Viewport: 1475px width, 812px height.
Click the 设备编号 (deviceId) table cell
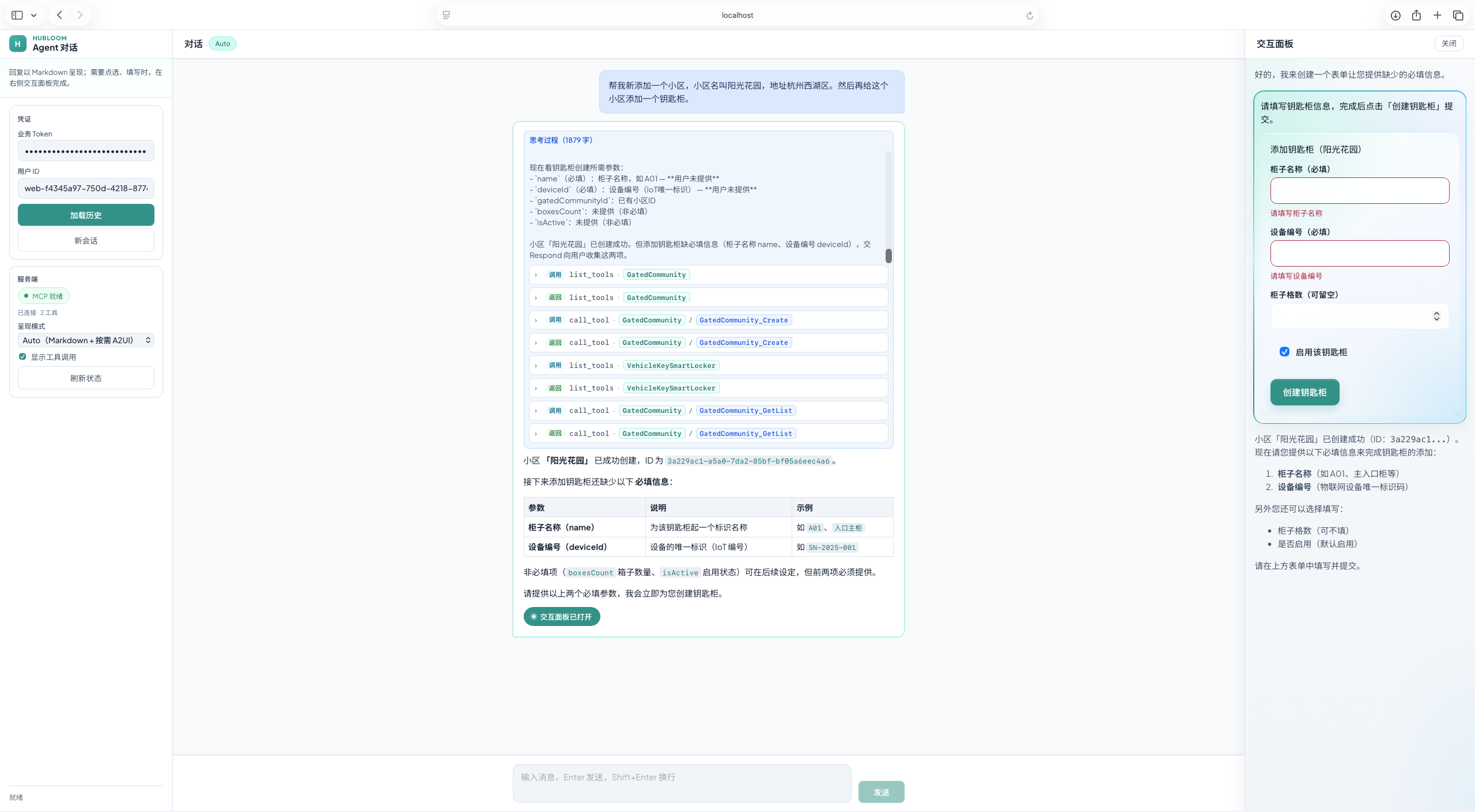[584, 547]
